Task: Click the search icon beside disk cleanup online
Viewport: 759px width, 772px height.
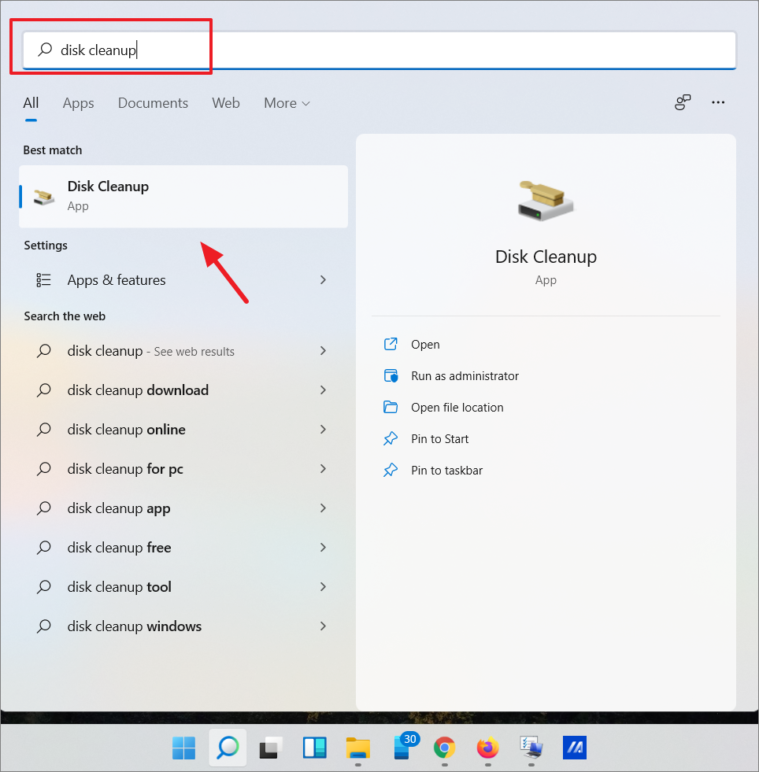Action: tap(44, 429)
